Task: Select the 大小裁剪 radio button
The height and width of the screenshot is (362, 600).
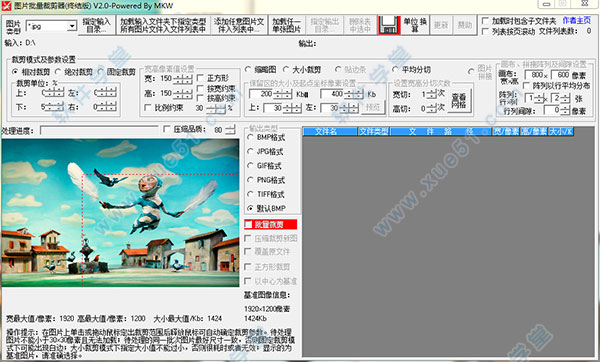Action: tap(286, 70)
